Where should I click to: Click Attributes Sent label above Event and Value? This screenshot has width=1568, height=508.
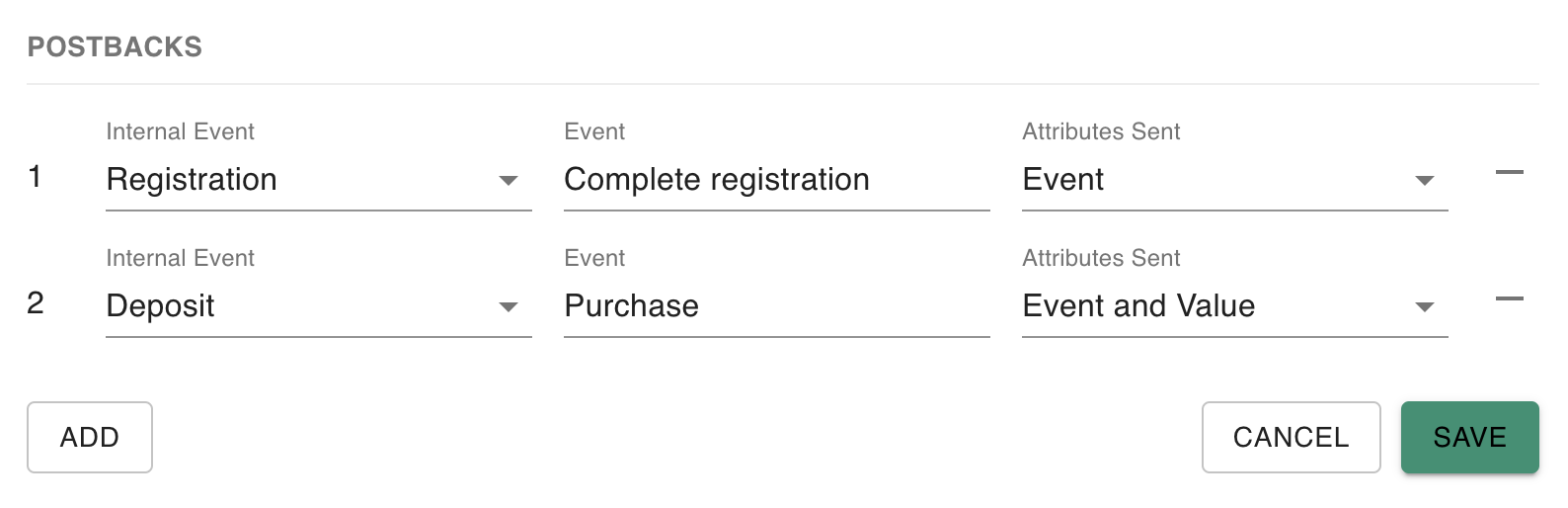[1101, 258]
